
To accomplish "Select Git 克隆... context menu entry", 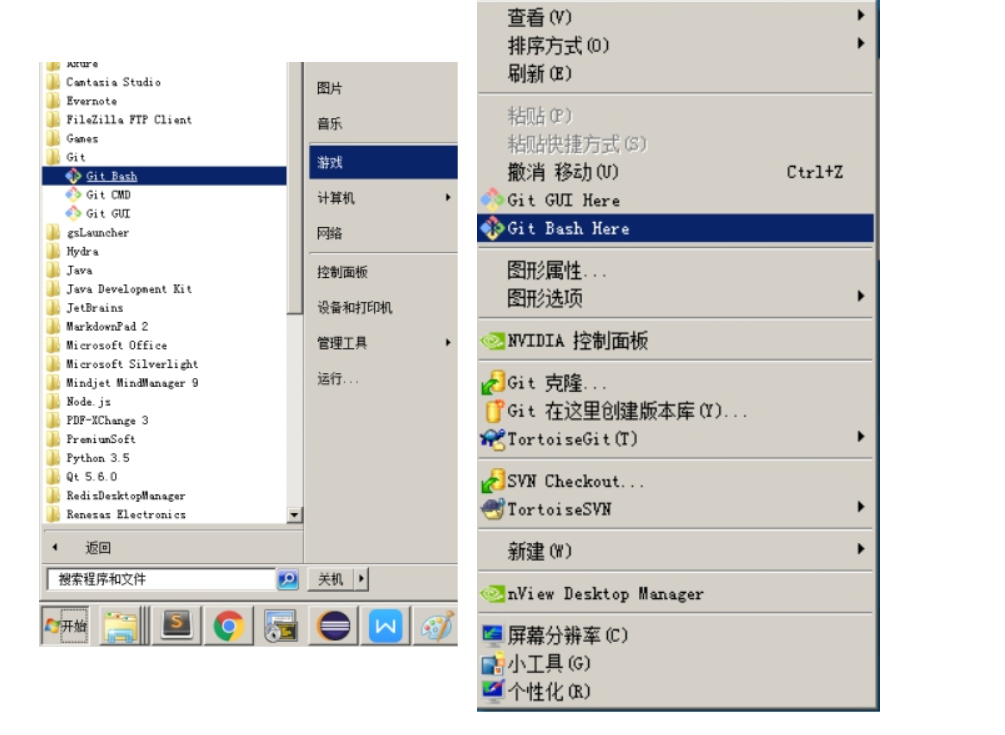I will 675,383.
